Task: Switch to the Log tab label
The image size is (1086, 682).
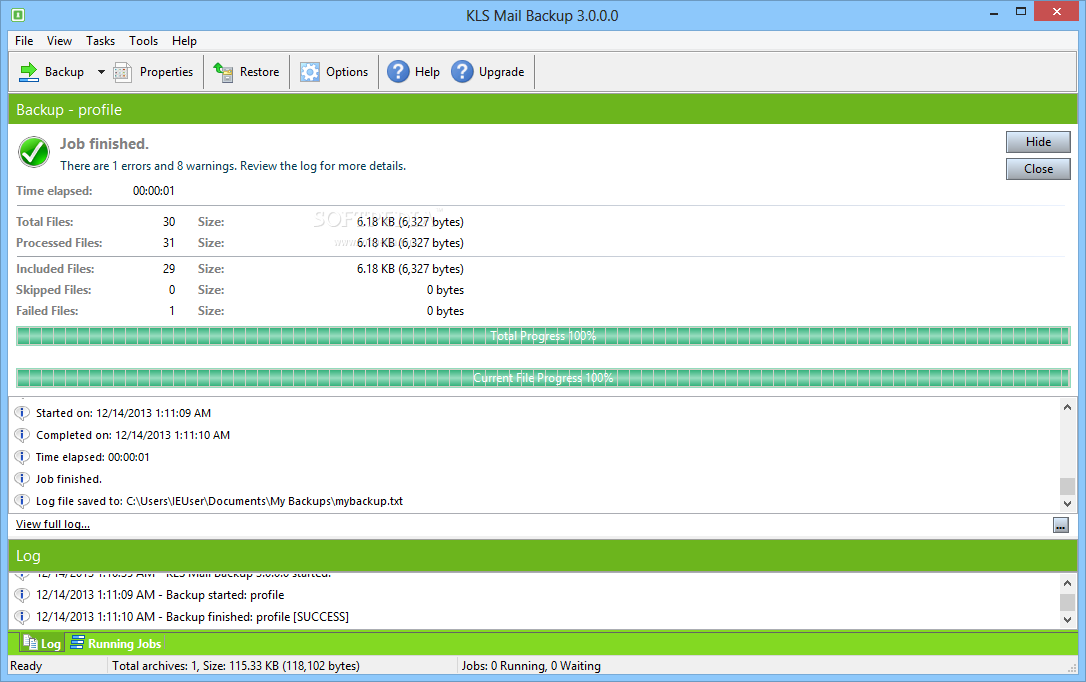Action: pos(51,643)
